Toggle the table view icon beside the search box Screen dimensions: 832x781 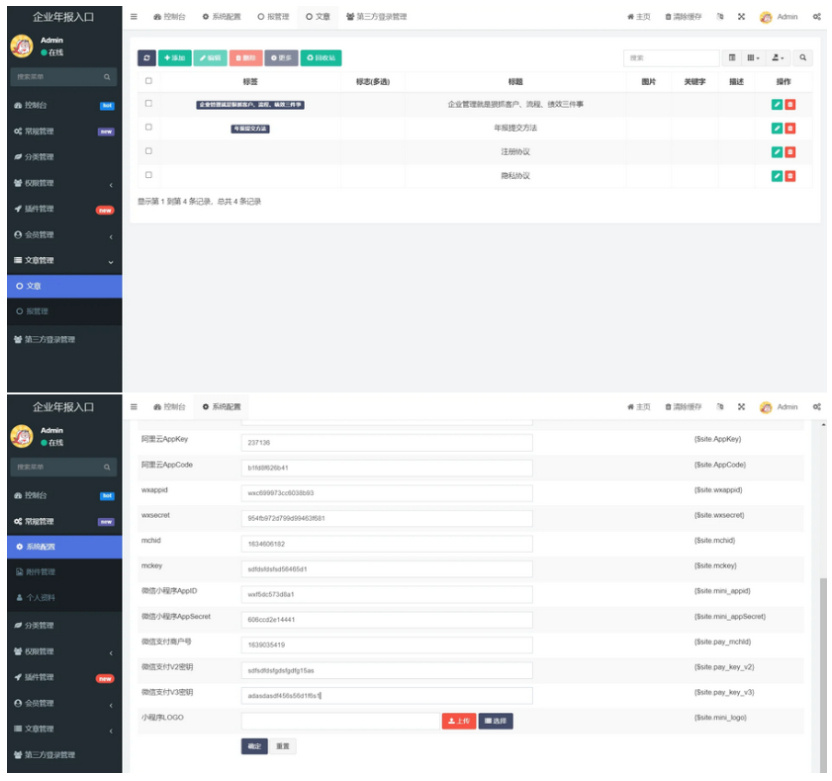732,58
